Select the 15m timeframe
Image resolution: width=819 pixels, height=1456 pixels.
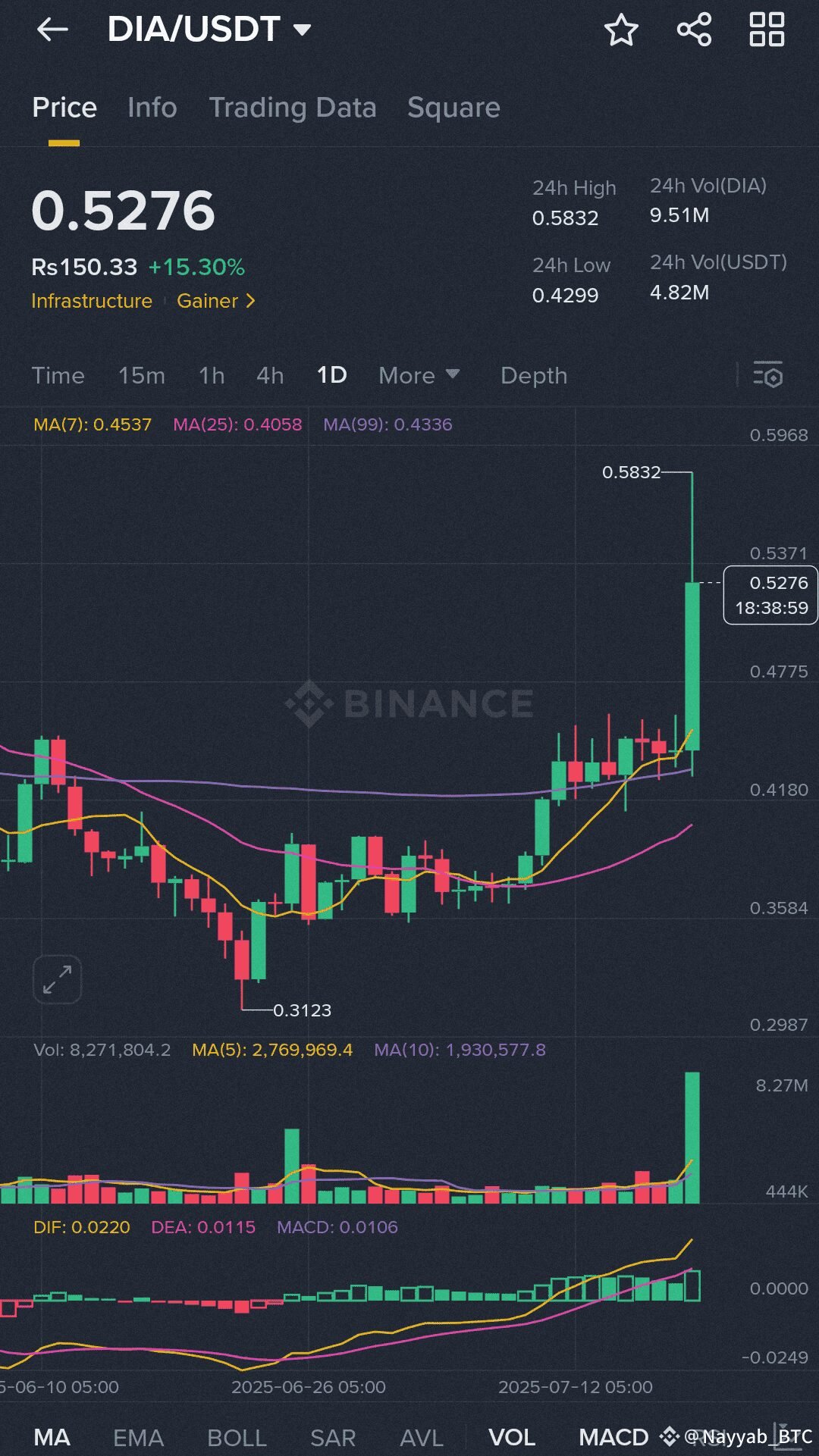(142, 376)
